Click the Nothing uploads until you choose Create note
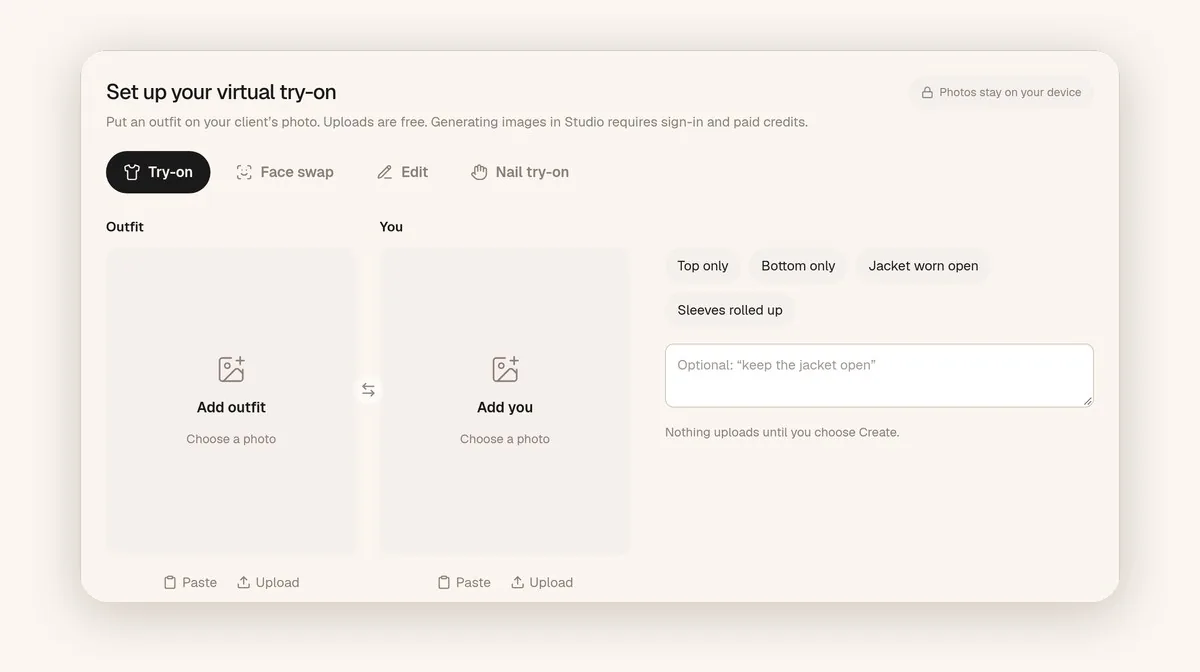The height and width of the screenshot is (672, 1200). tap(782, 432)
